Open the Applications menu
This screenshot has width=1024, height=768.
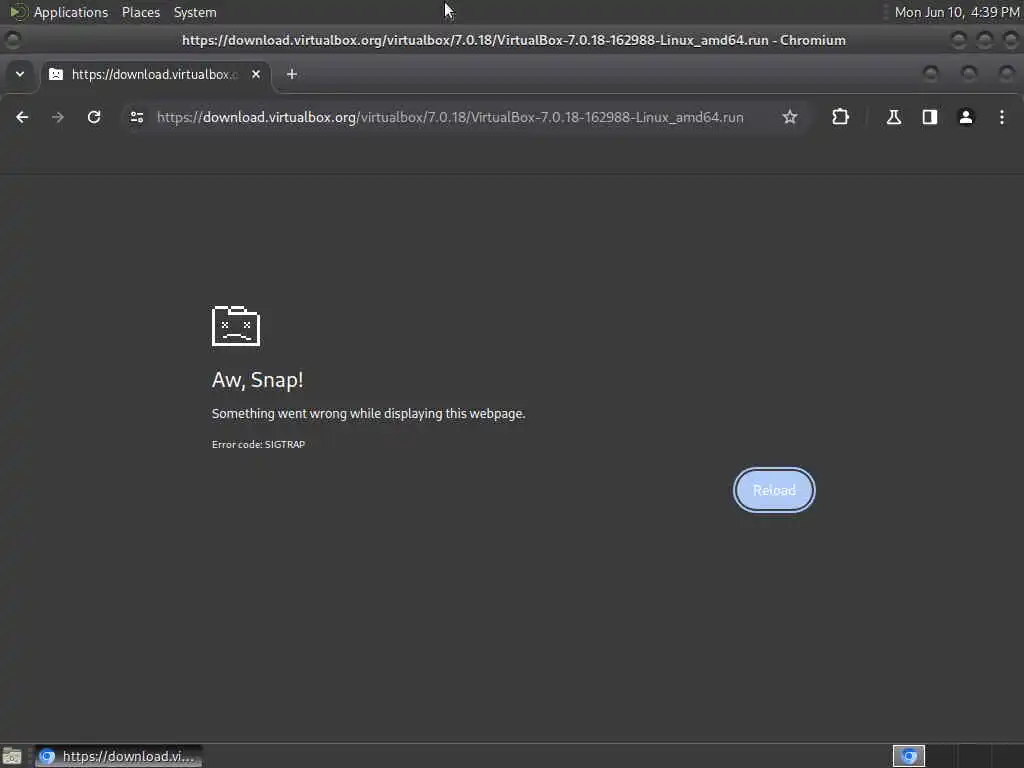pyautogui.click(x=71, y=12)
